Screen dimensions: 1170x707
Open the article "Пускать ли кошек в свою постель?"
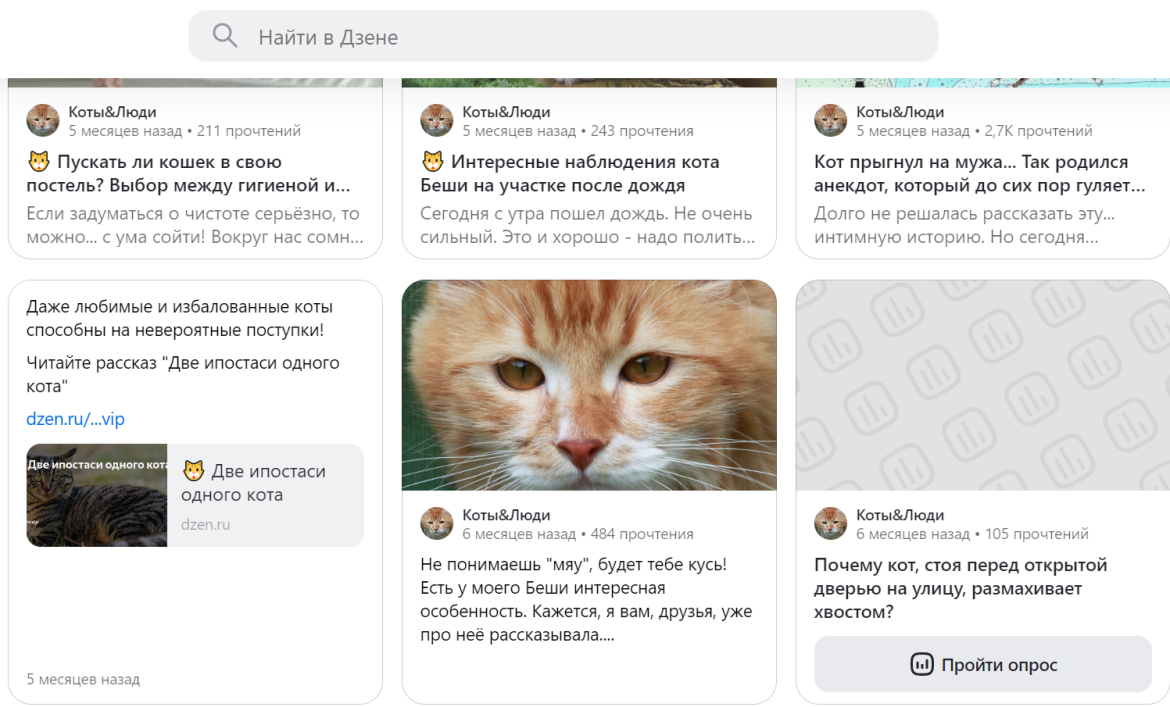[188, 173]
